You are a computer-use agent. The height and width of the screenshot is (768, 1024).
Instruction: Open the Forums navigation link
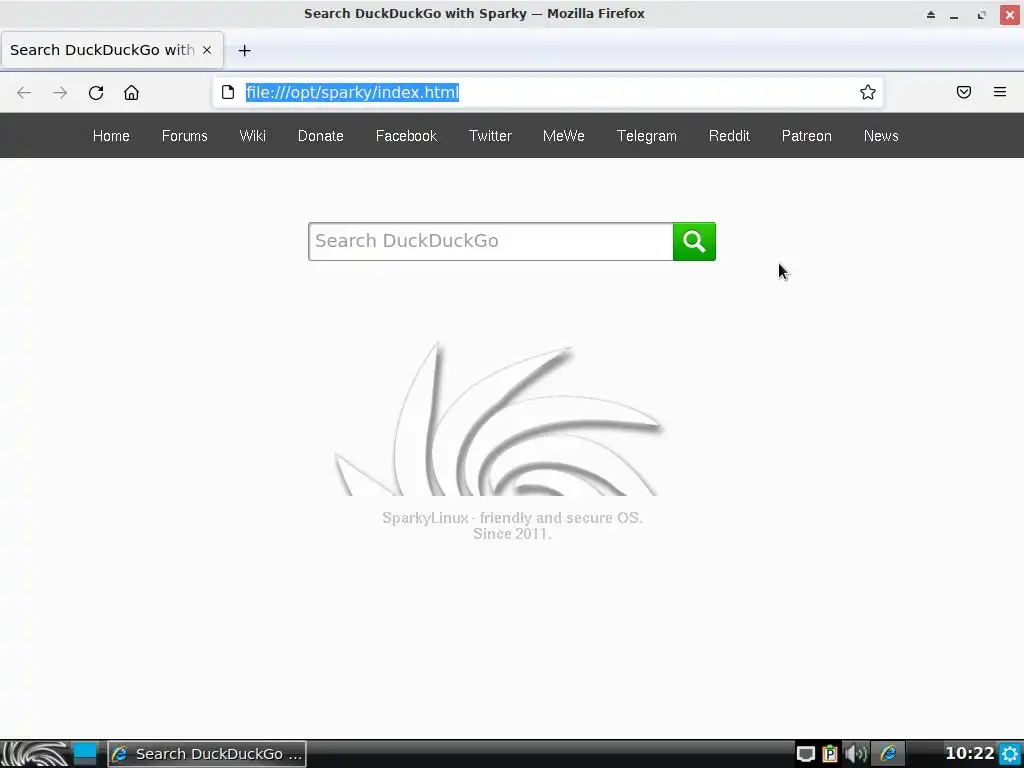(x=185, y=136)
